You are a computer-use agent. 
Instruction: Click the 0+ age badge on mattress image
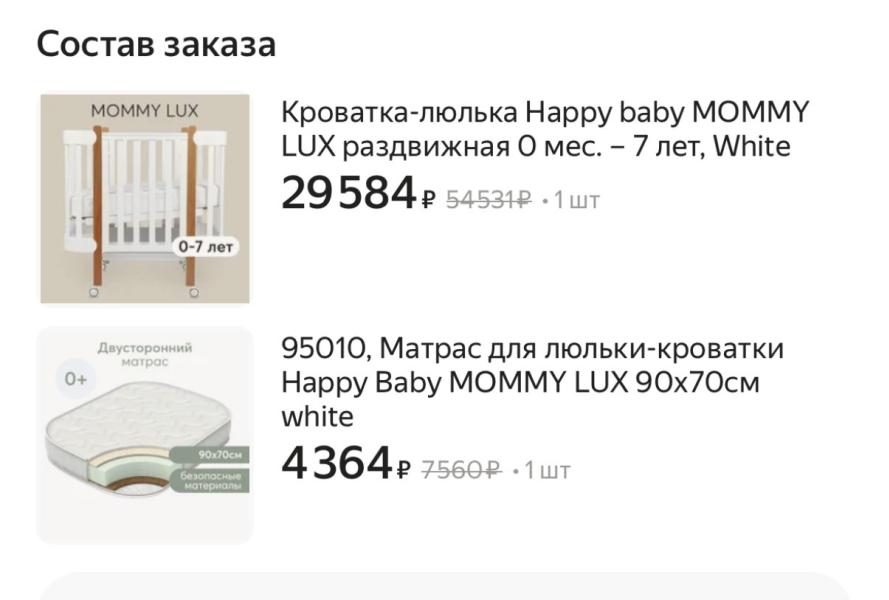(x=77, y=380)
